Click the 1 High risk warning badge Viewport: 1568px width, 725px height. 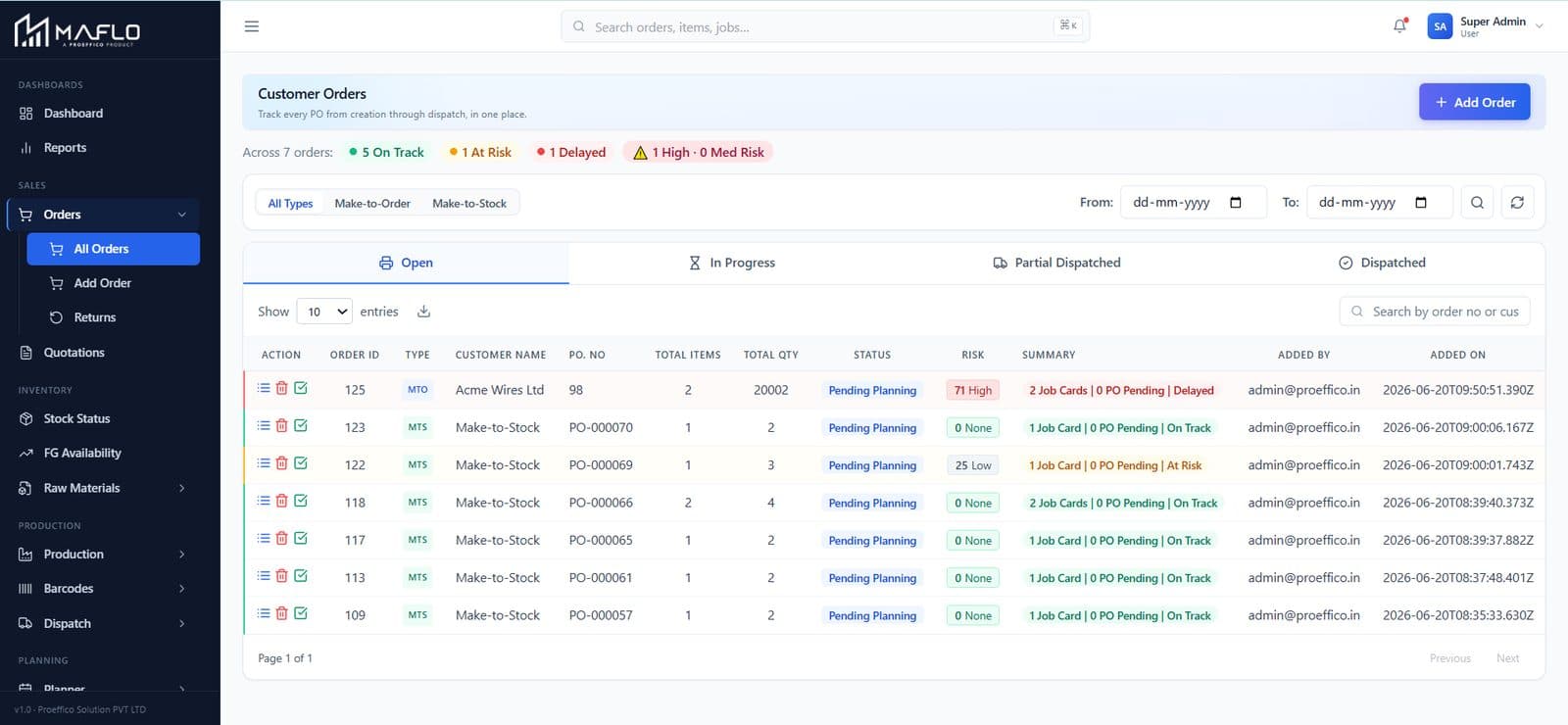[698, 152]
